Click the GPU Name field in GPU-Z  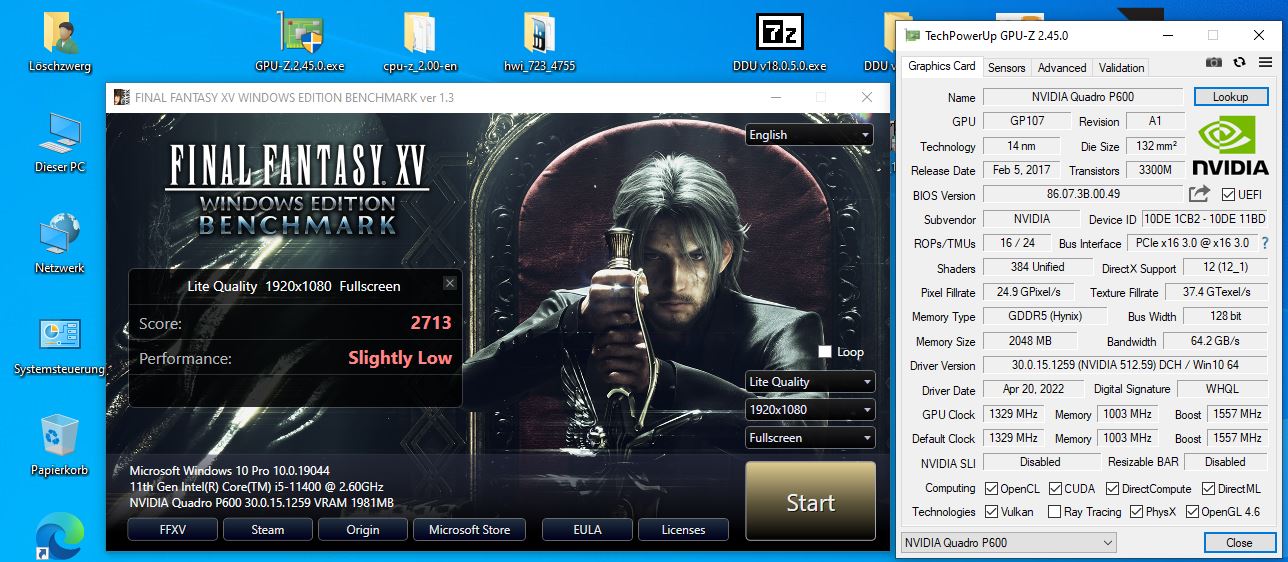tap(1084, 97)
